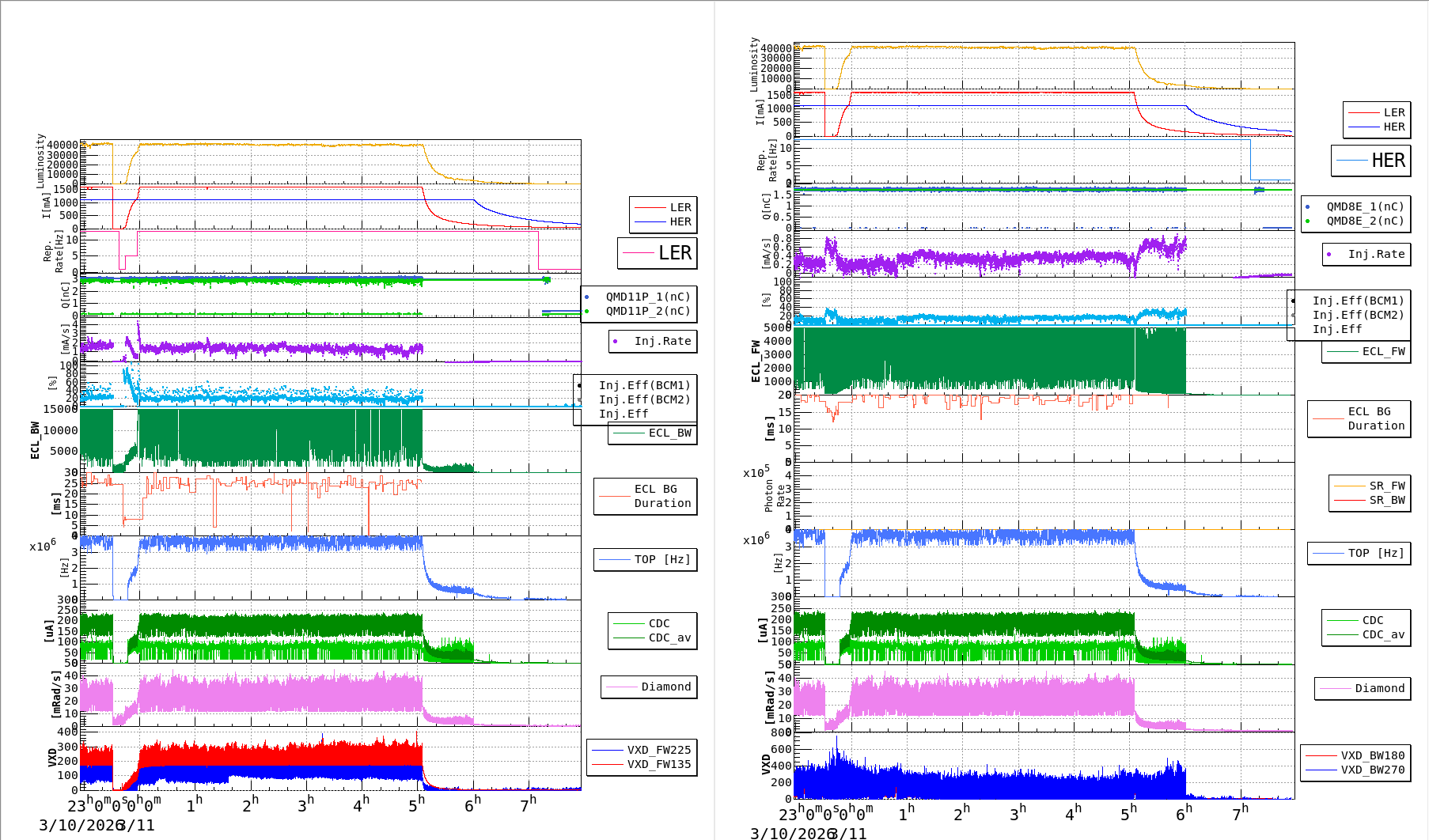Click the ECL_BW legend box
Screen dimensions: 1429x840
[653, 433]
